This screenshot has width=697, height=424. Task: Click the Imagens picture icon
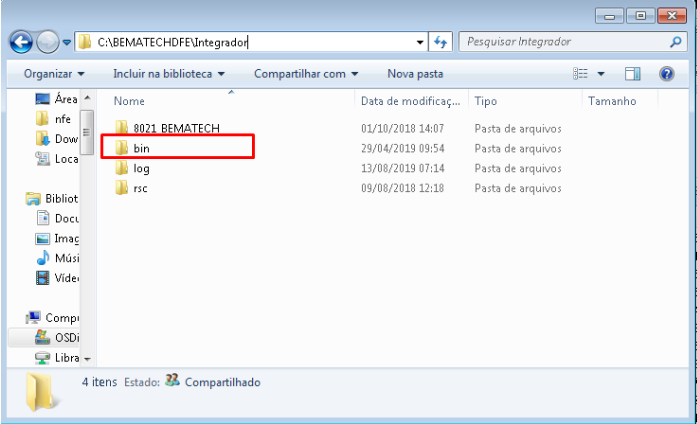coord(42,239)
